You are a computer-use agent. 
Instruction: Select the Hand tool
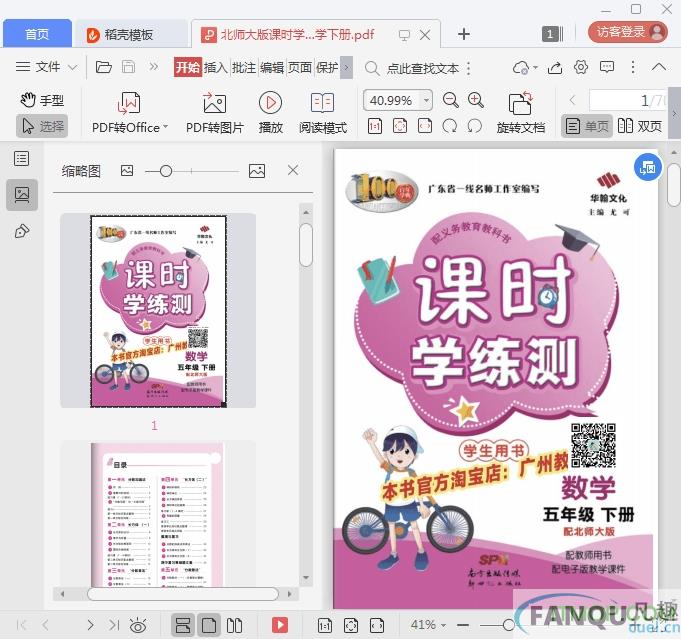[43, 100]
